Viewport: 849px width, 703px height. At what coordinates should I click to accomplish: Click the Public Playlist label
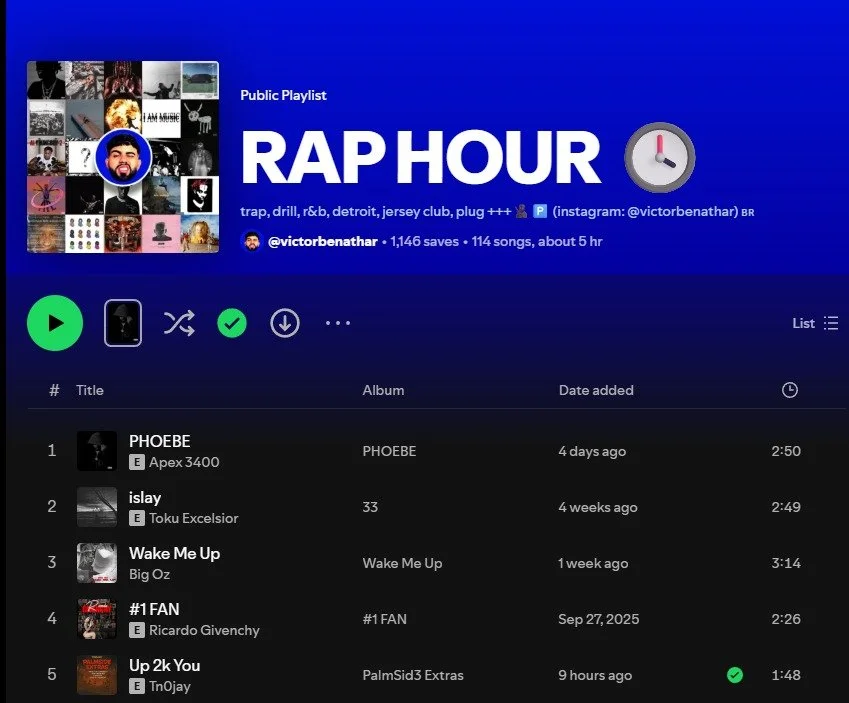tap(282, 95)
